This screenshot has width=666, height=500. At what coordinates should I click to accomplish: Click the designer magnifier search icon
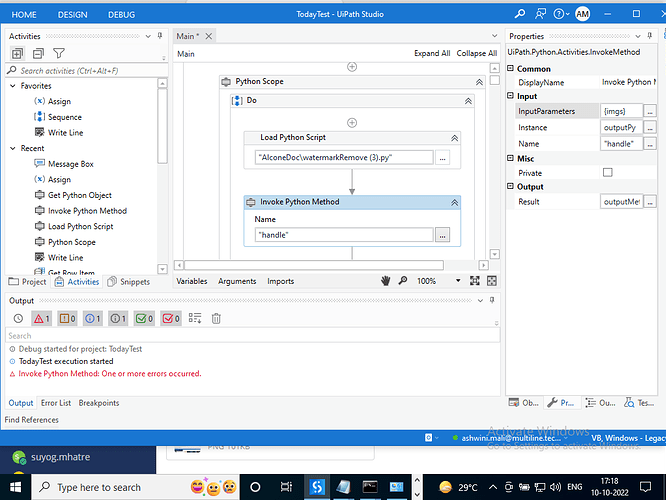coord(403,281)
